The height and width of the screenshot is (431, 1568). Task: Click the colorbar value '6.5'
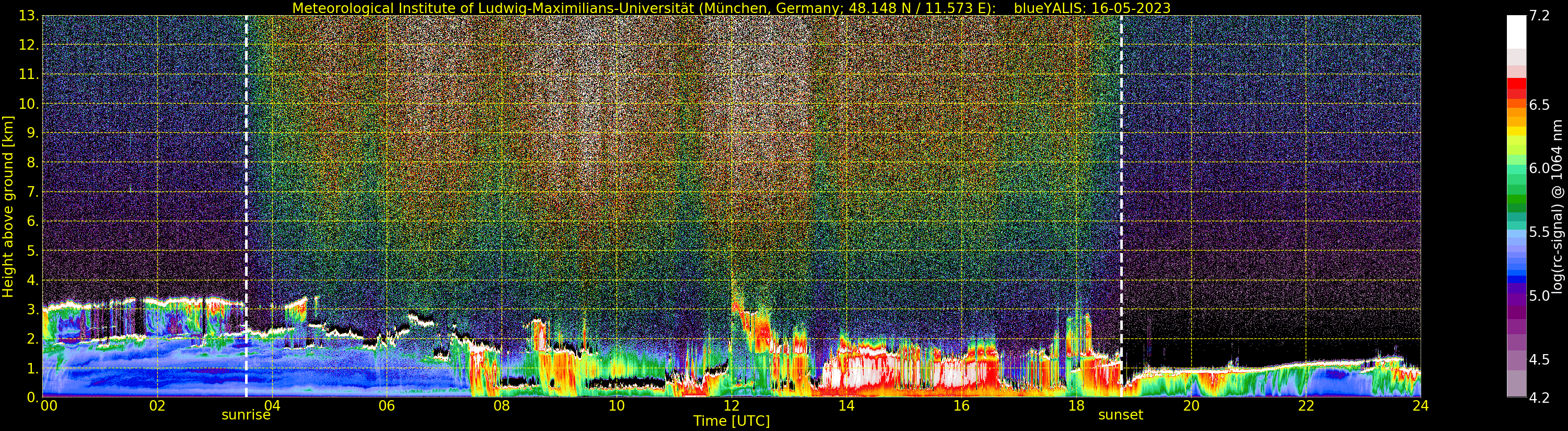[1539, 105]
